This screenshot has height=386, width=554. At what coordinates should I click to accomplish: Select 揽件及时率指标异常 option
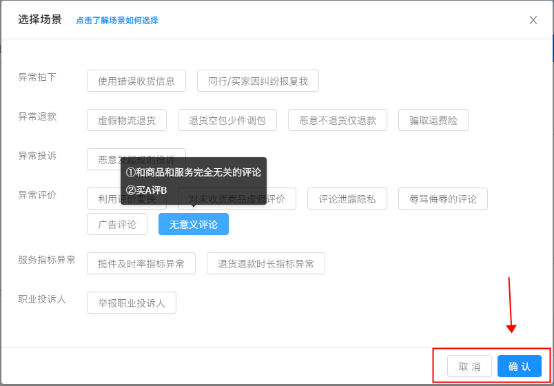click(141, 263)
